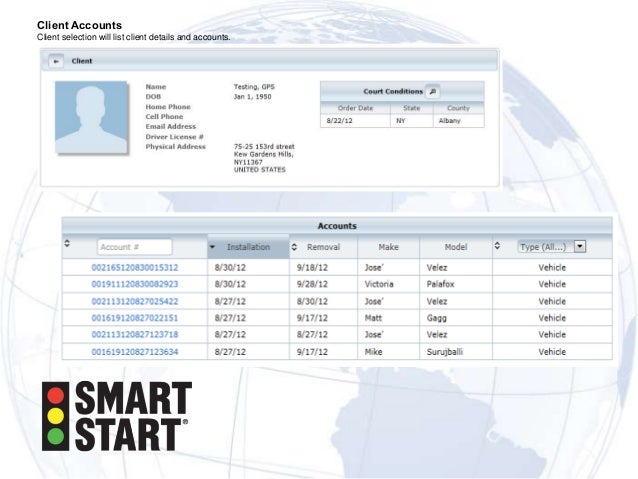The image size is (638, 479).
Task: Click removal date 8/30/12
Action: point(312,302)
